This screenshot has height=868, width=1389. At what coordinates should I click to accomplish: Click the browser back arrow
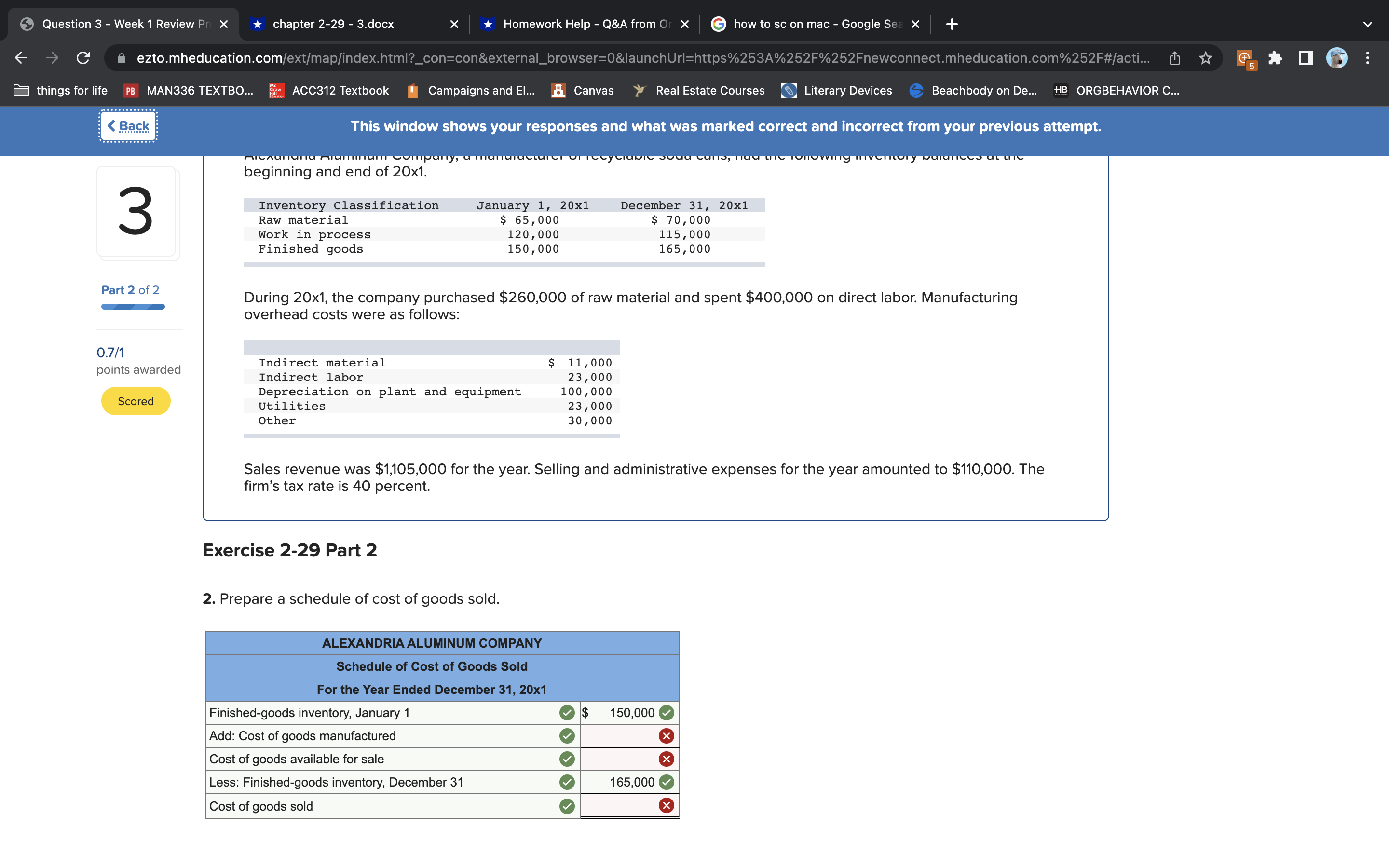[21, 58]
